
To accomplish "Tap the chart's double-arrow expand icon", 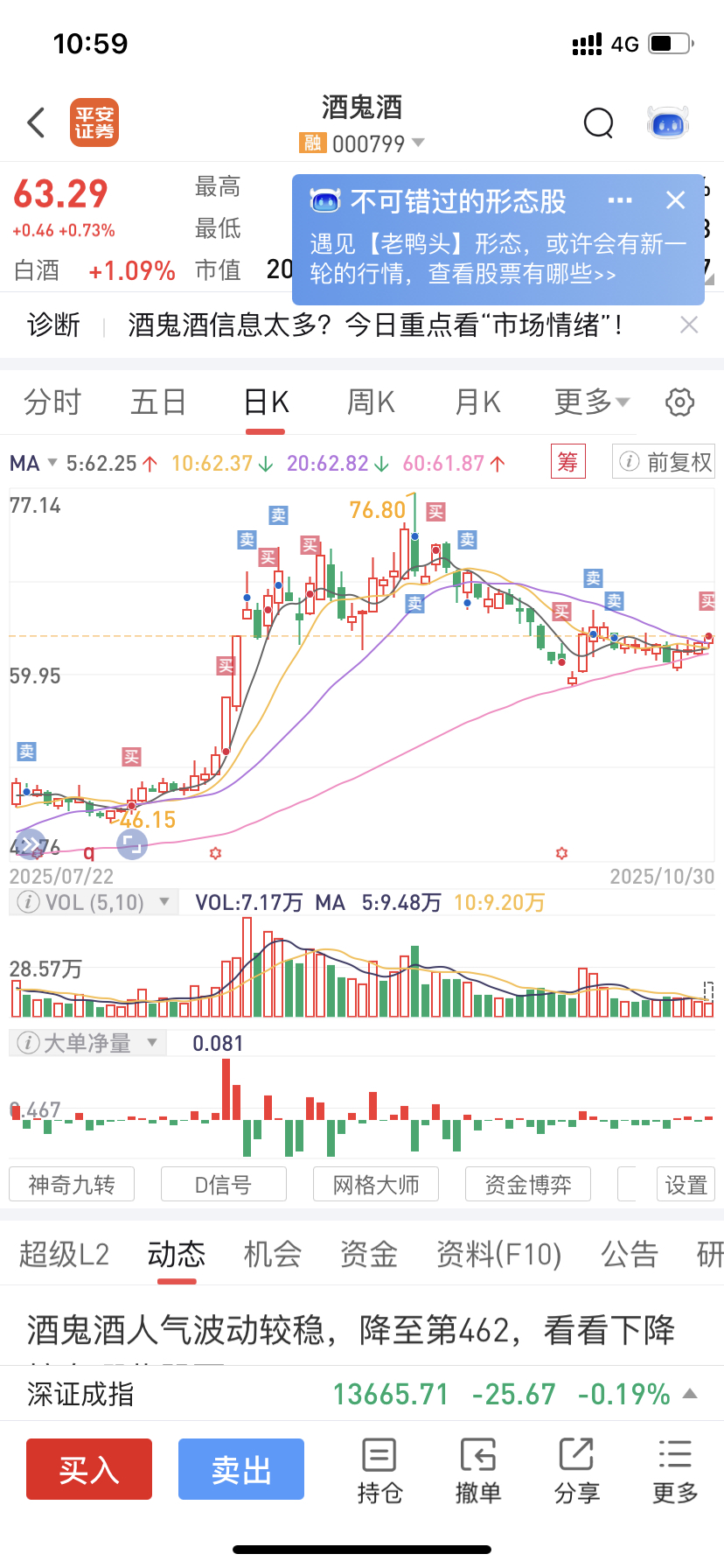I will point(30,844).
